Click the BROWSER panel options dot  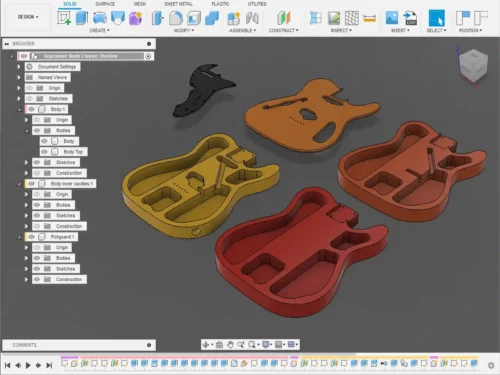pyautogui.click(x=149, y=44)
